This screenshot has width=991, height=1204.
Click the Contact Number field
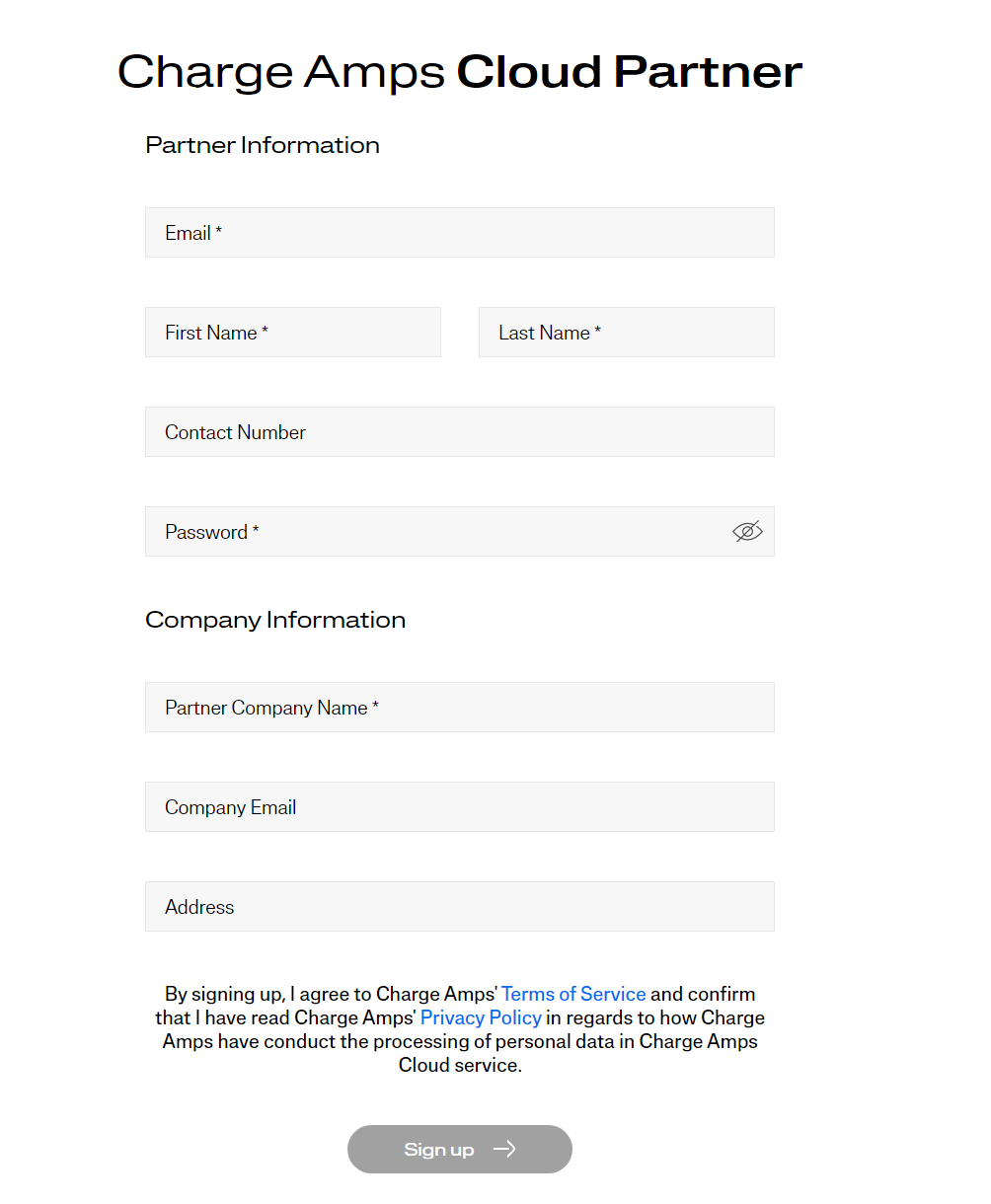click(x=459, y=432)
